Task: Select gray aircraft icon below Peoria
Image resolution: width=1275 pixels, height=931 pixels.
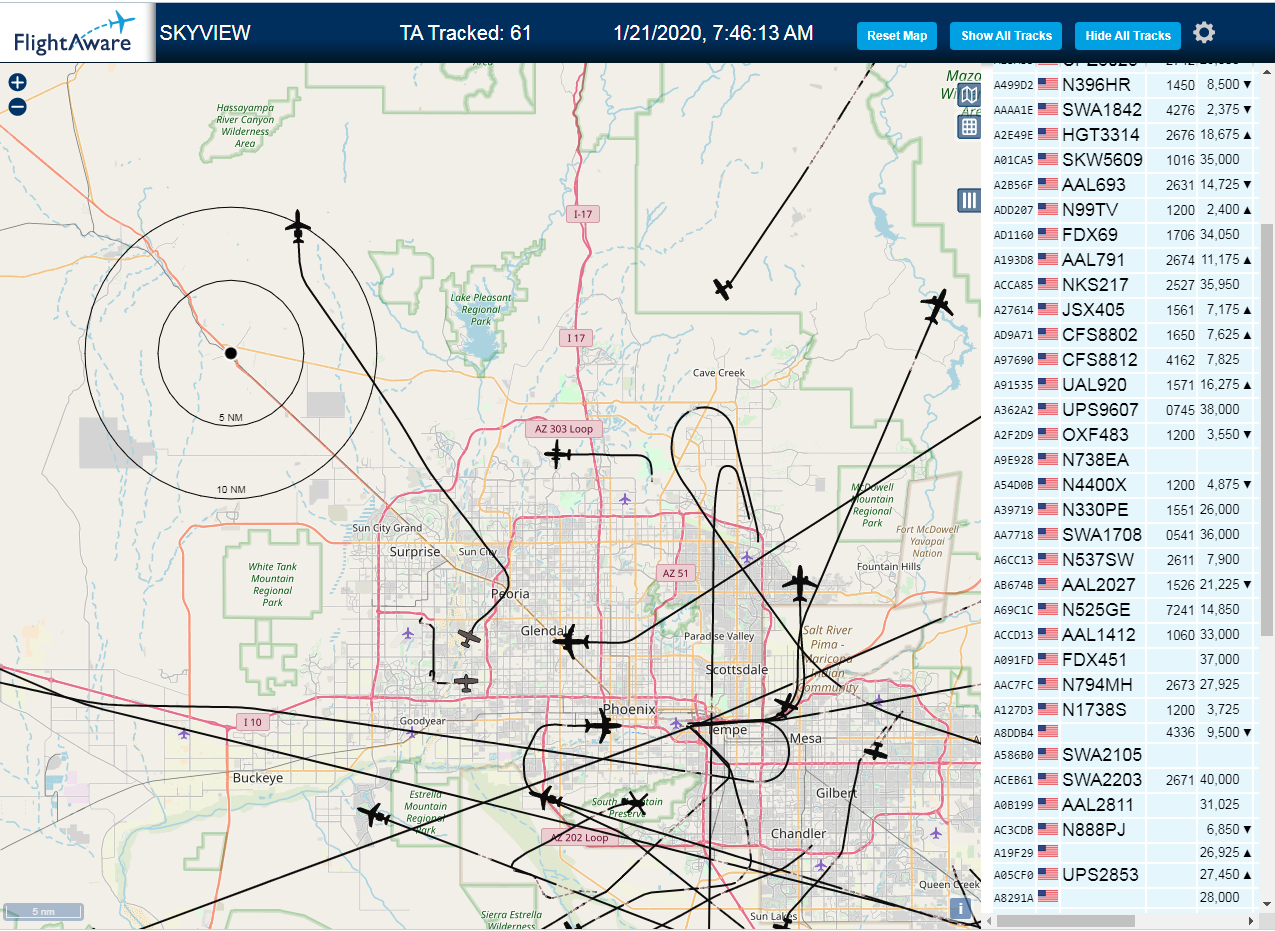Action: pos(469,636)
